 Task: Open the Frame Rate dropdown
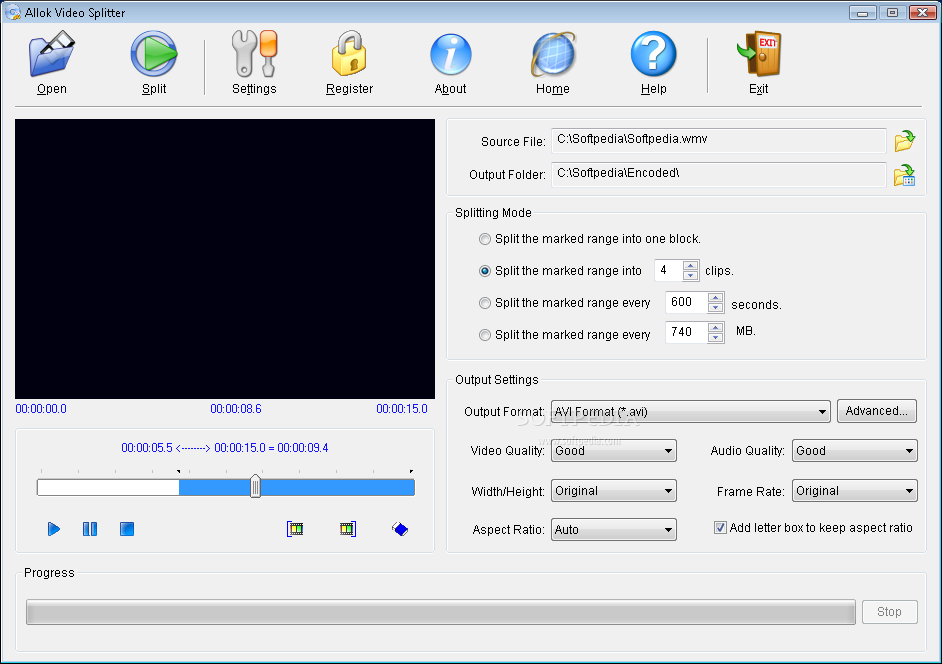point(855,491)
